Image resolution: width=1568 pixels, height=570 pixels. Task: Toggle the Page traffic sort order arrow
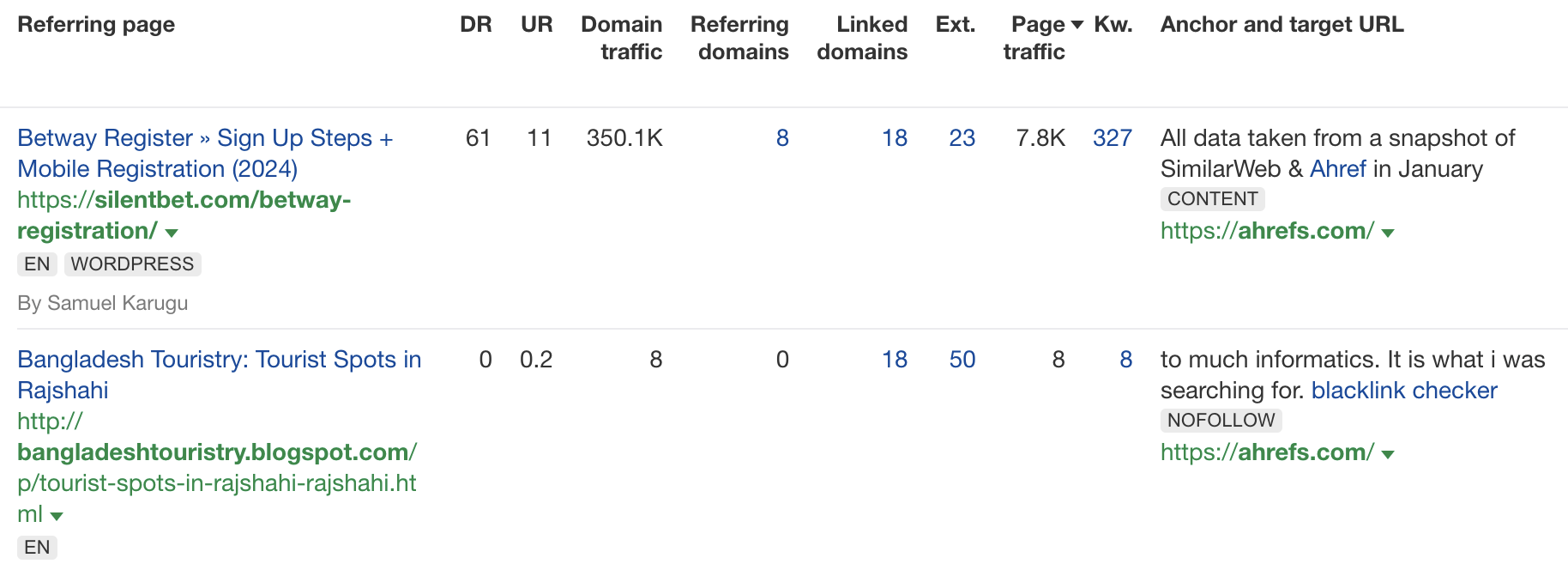1078,24
